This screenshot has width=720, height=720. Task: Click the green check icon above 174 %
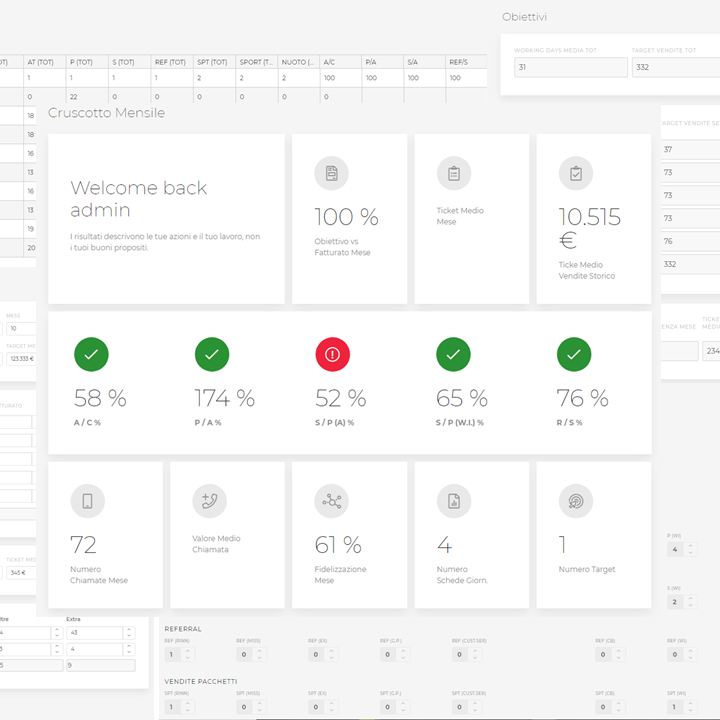pyautogui.click(x=212, y=354)
